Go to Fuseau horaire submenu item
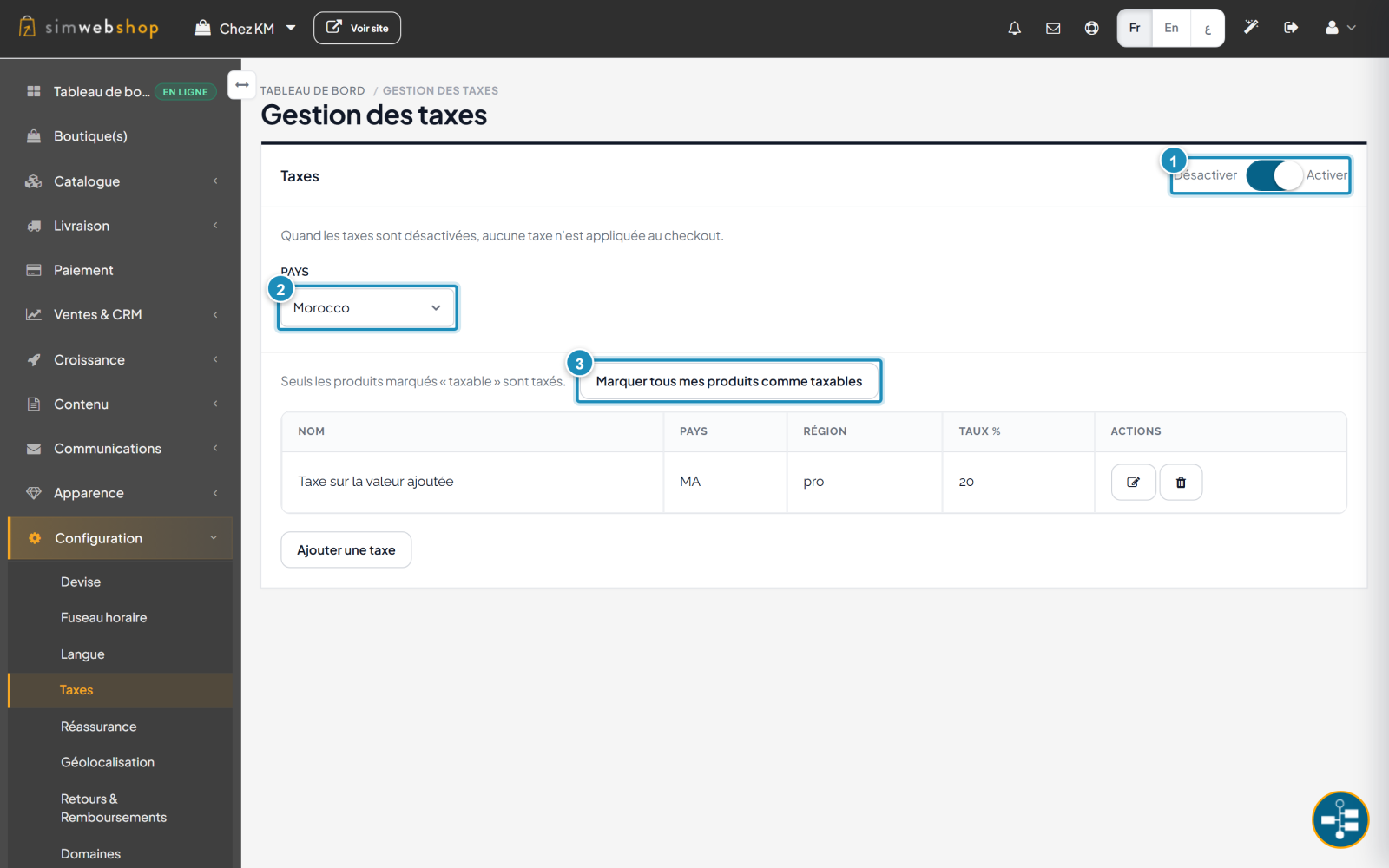The image size is (1389, 868). pos(103,618)
